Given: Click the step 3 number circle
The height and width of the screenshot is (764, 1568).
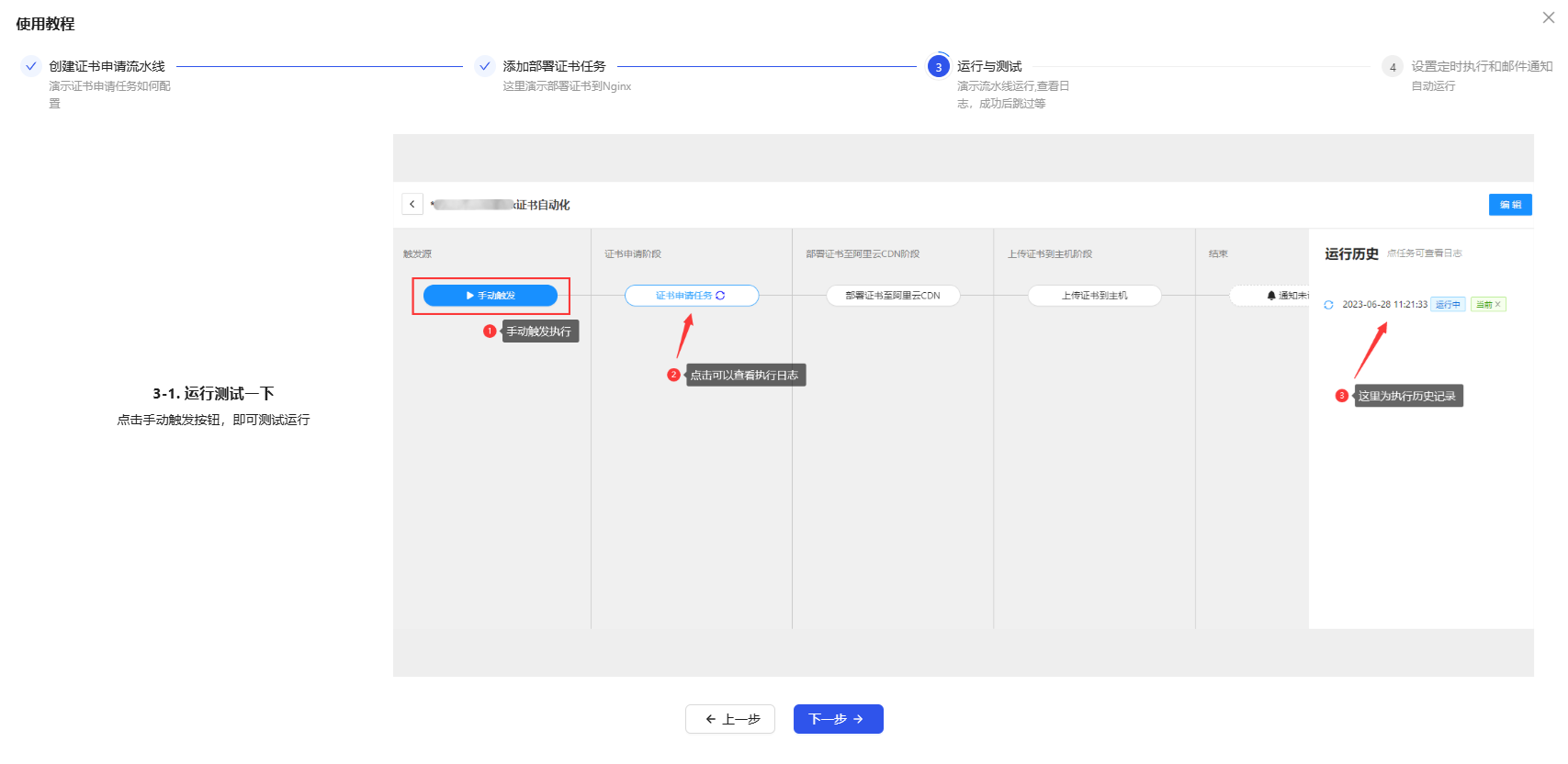Looking at the screenshot, I should coord(938,67).
